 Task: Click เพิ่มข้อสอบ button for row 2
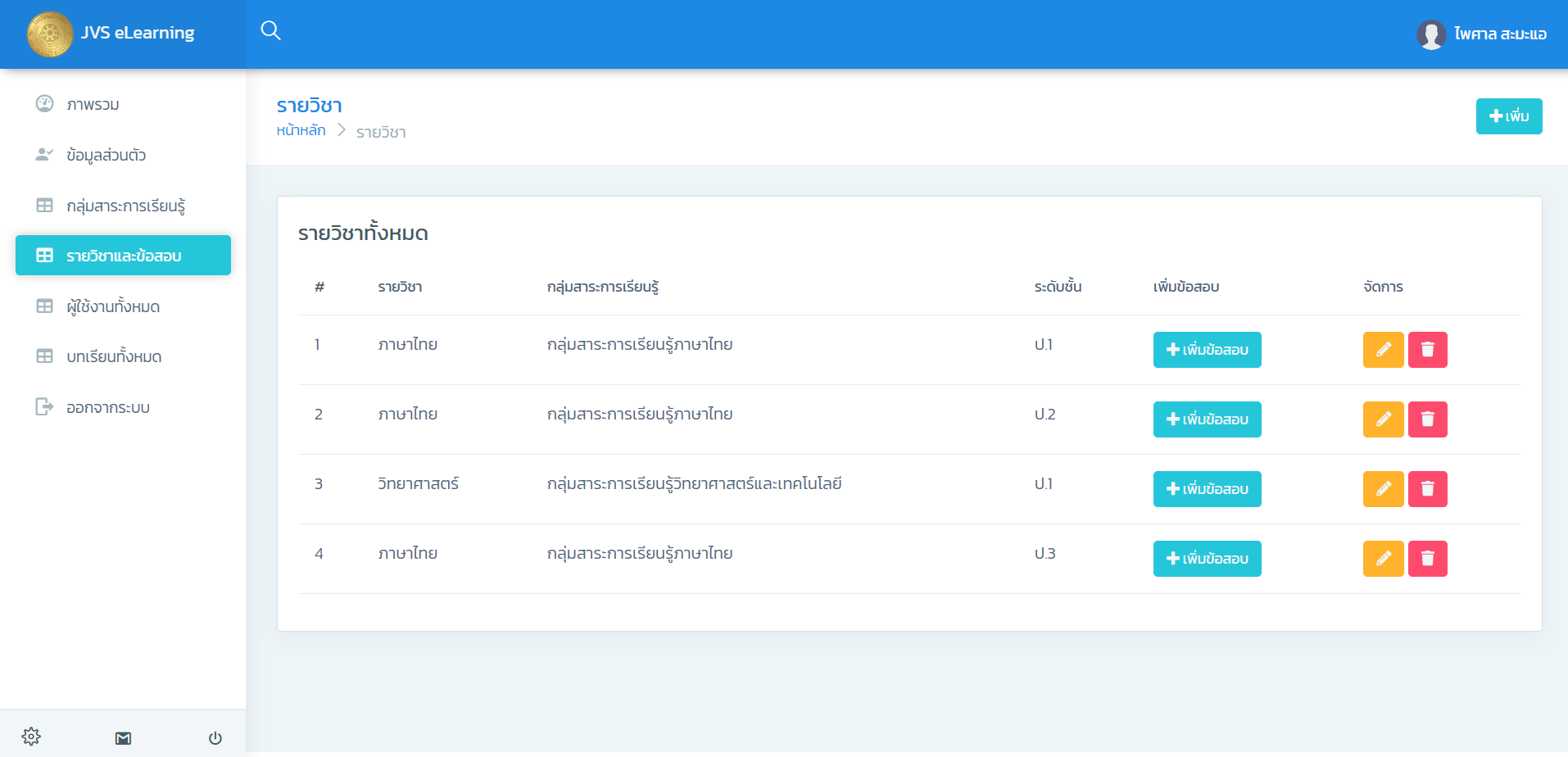point(1207,419)
